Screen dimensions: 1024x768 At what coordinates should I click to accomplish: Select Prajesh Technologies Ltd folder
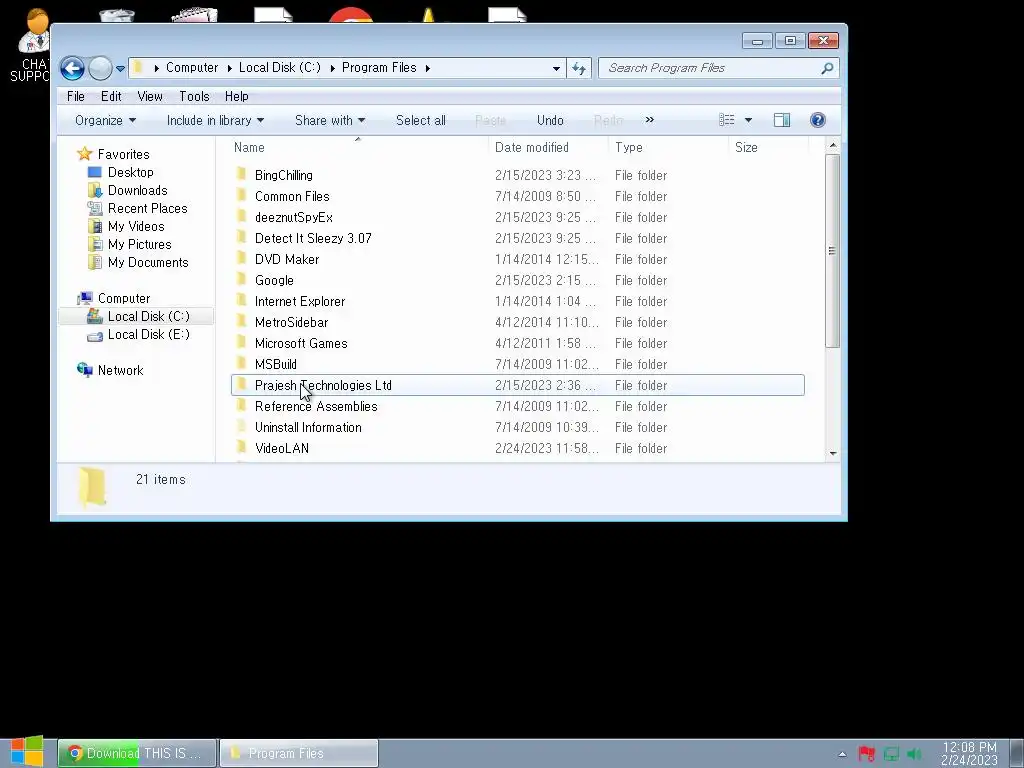(518, 385)
